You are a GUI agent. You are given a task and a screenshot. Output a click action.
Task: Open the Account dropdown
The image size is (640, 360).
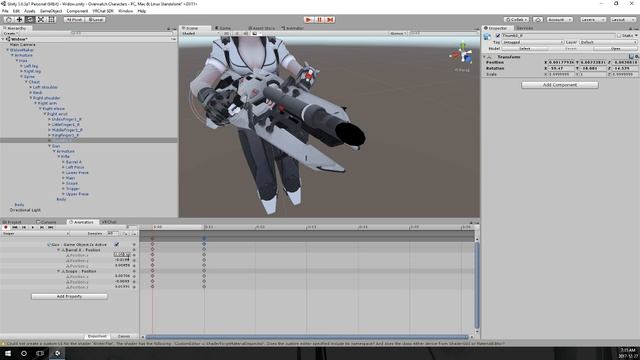coord(559,19)
